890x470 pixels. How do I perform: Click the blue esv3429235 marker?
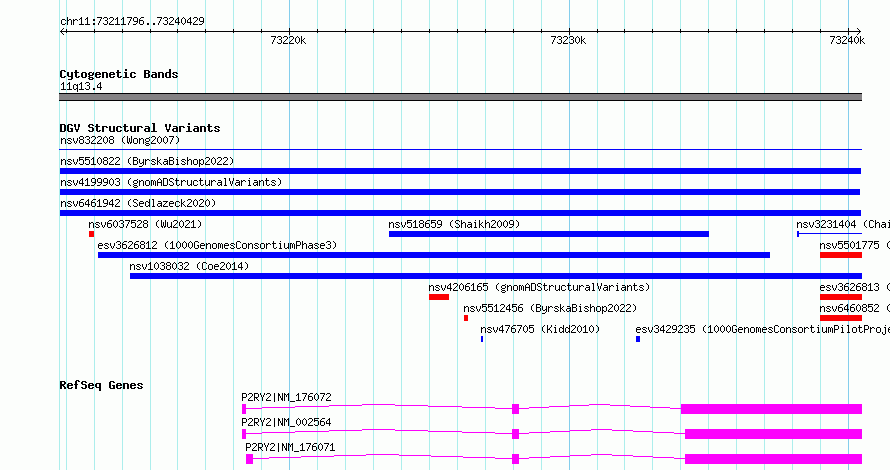pyautogui.click(x=638, y=339)
